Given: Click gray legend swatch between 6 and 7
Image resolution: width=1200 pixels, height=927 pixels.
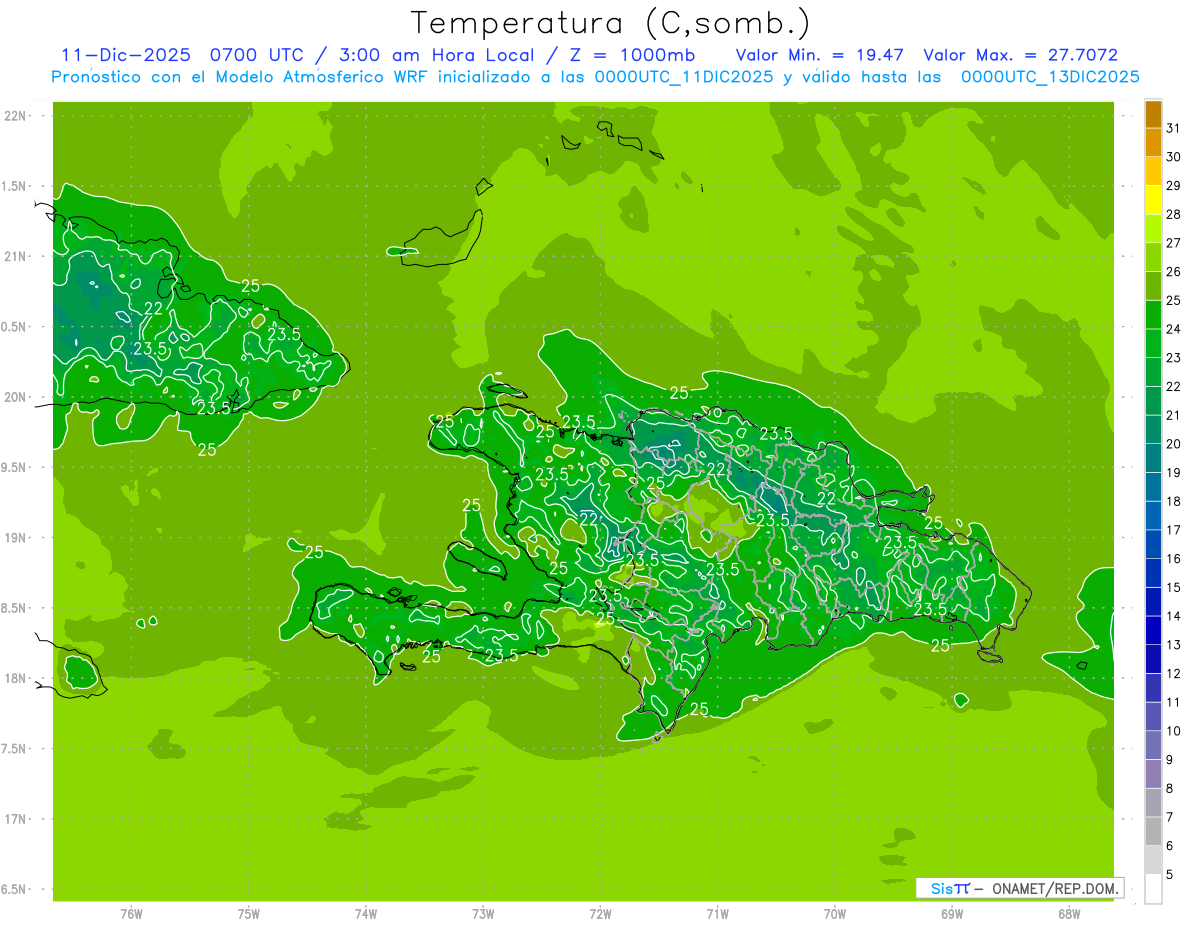Looking at the screenshot, I should coord(1153,831).
